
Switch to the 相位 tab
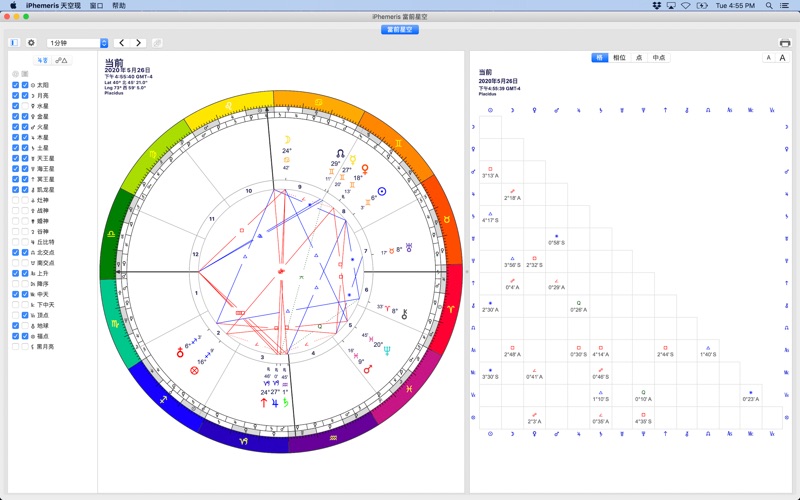coord(620,58)
